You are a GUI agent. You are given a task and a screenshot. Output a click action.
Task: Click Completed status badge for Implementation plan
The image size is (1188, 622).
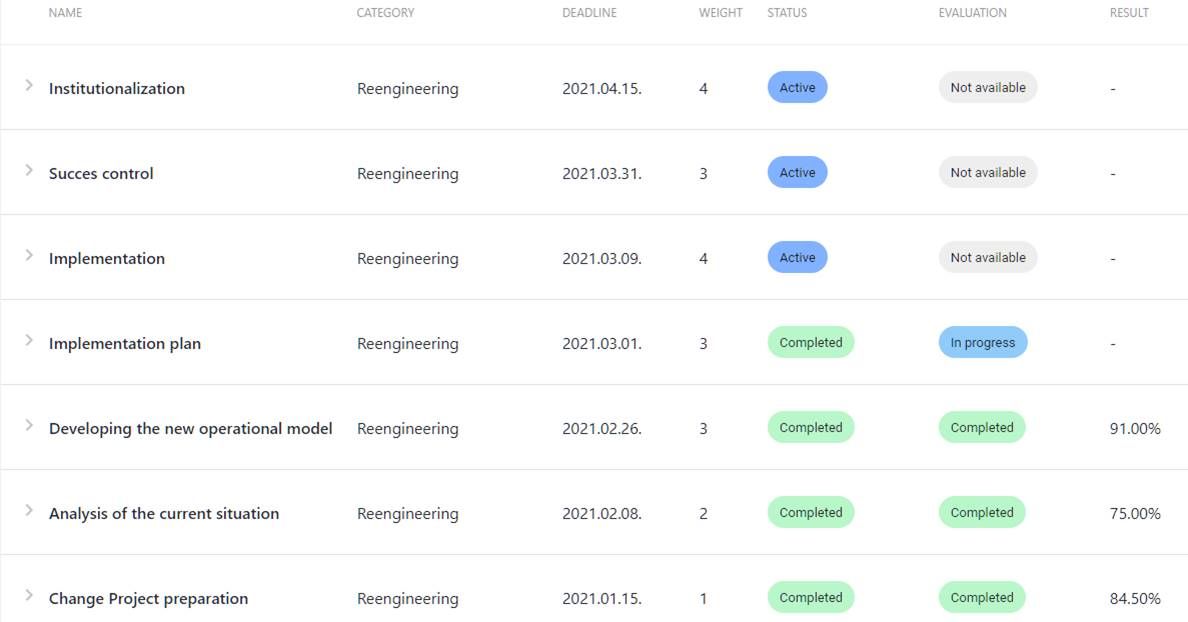pos(810,343)
